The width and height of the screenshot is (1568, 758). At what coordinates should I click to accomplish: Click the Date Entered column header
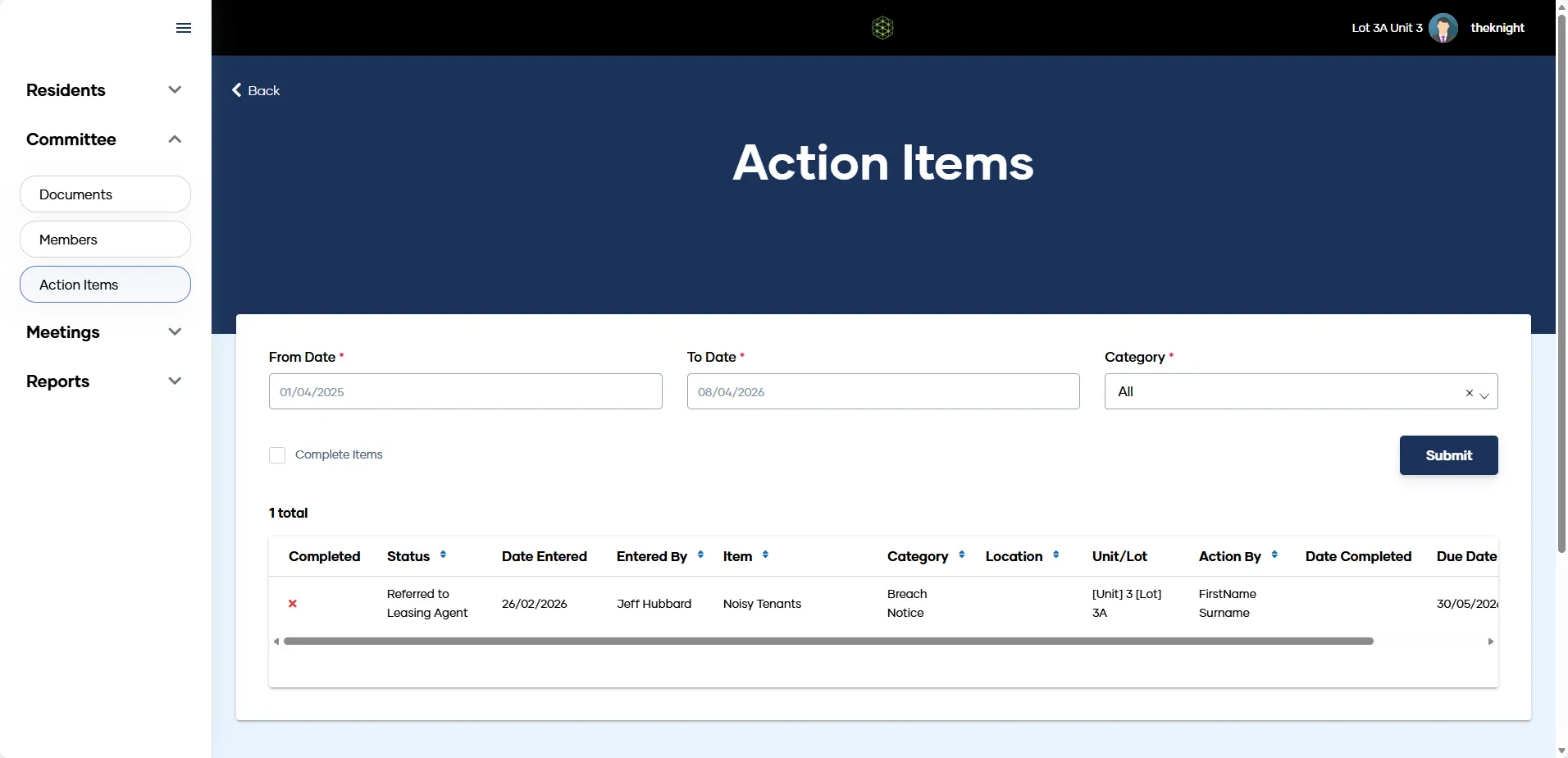coord(545,556)
